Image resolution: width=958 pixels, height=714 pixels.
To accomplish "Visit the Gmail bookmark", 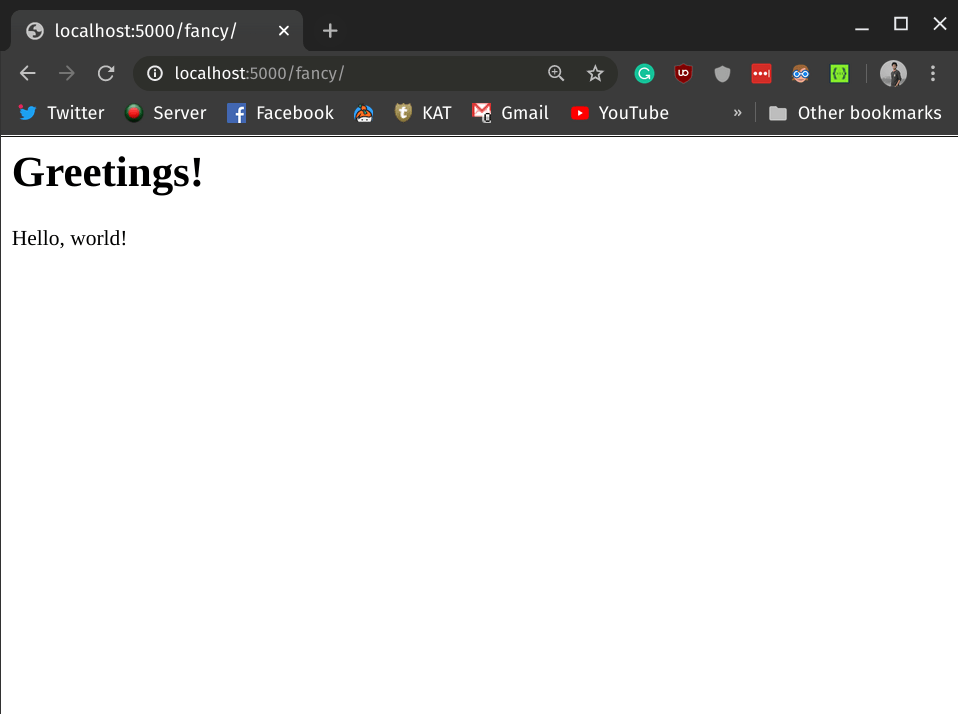I will [510, 113].
